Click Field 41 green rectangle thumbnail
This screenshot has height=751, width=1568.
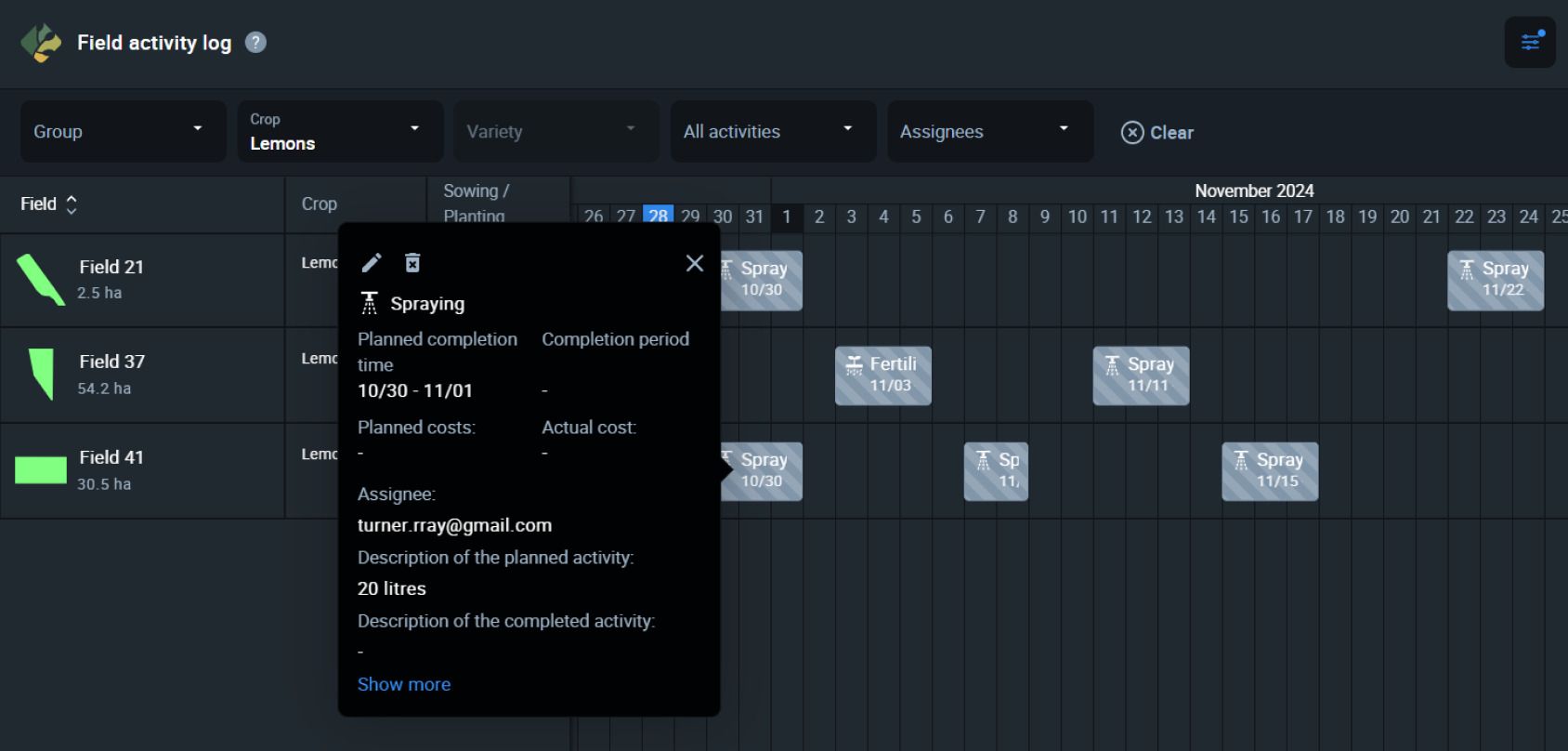[41, 470]
